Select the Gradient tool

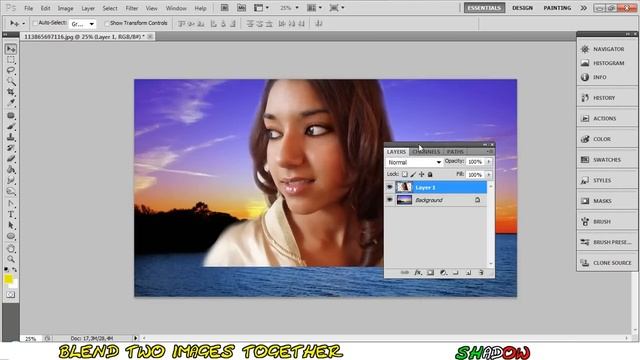click(x=11, y=169)
